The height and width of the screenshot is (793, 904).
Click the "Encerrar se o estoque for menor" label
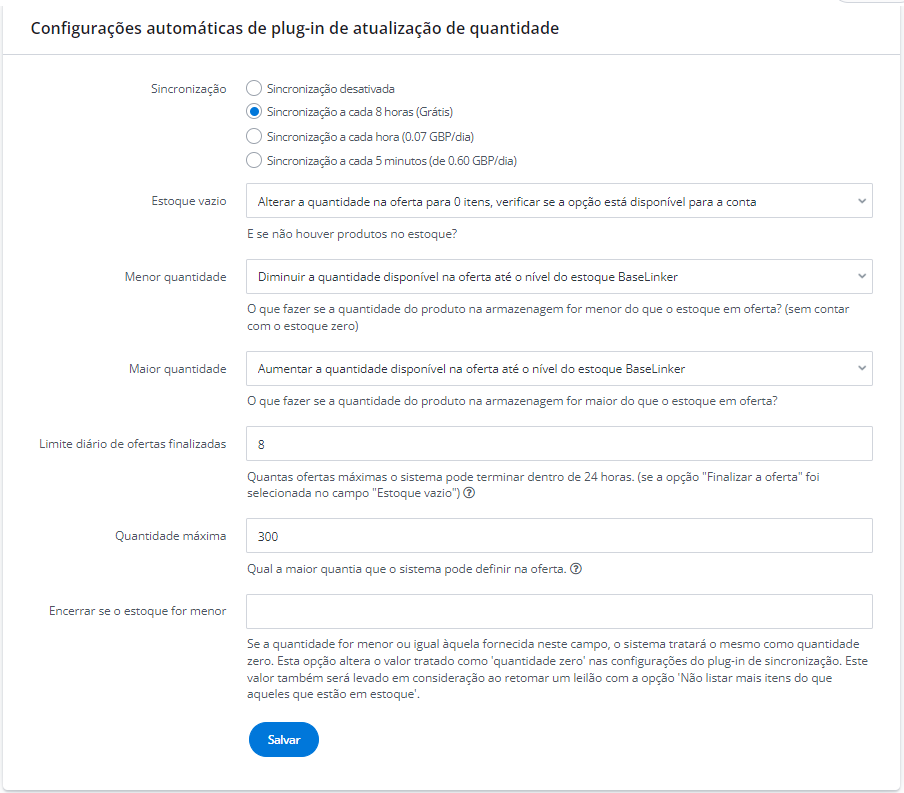[x=137, y=611]
